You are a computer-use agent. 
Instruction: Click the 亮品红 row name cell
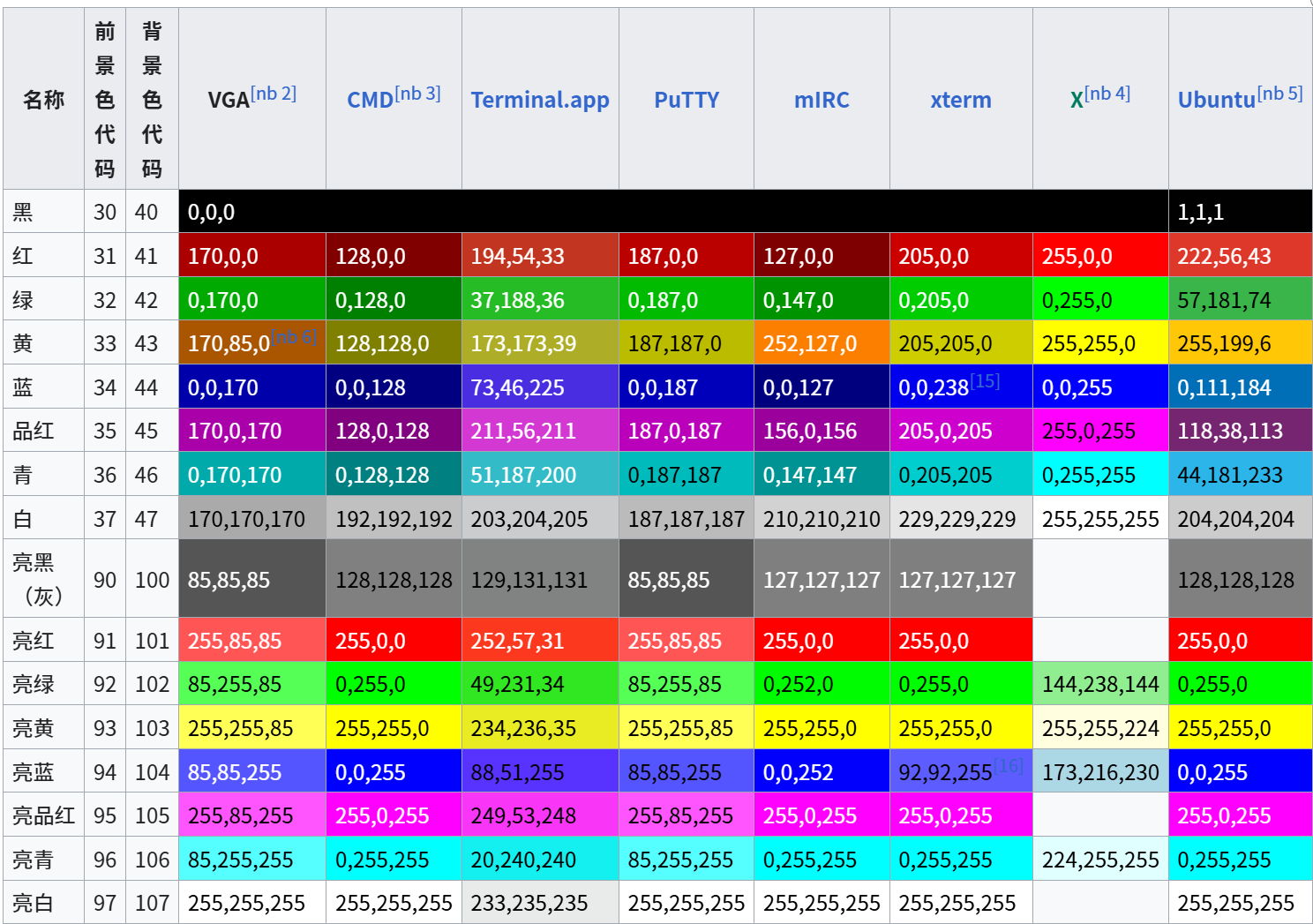click(x=43, y=816)
